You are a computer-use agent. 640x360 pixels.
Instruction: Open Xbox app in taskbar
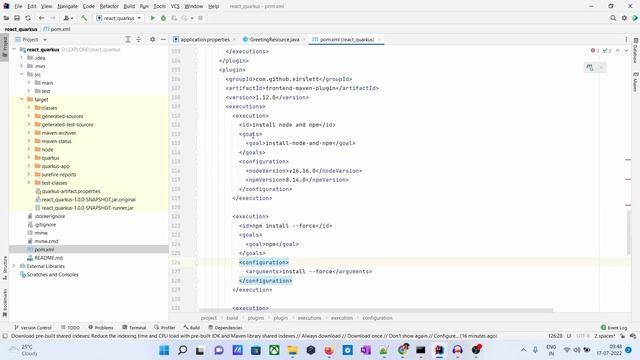[x=274, y=350]
